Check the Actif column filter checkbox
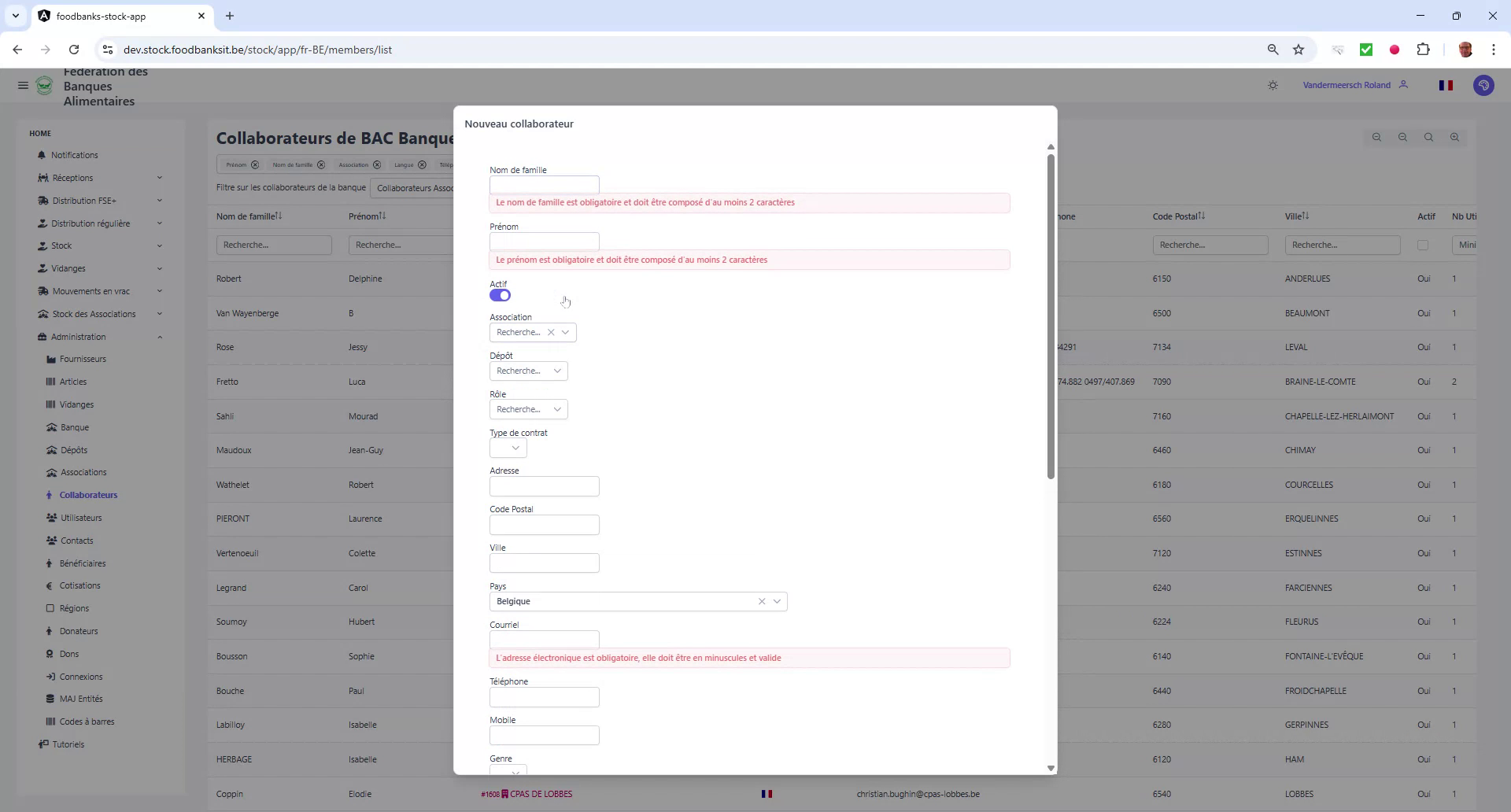Viewport: 1511px width, 812px height. pyautogui.click(x=1424, y=245)
